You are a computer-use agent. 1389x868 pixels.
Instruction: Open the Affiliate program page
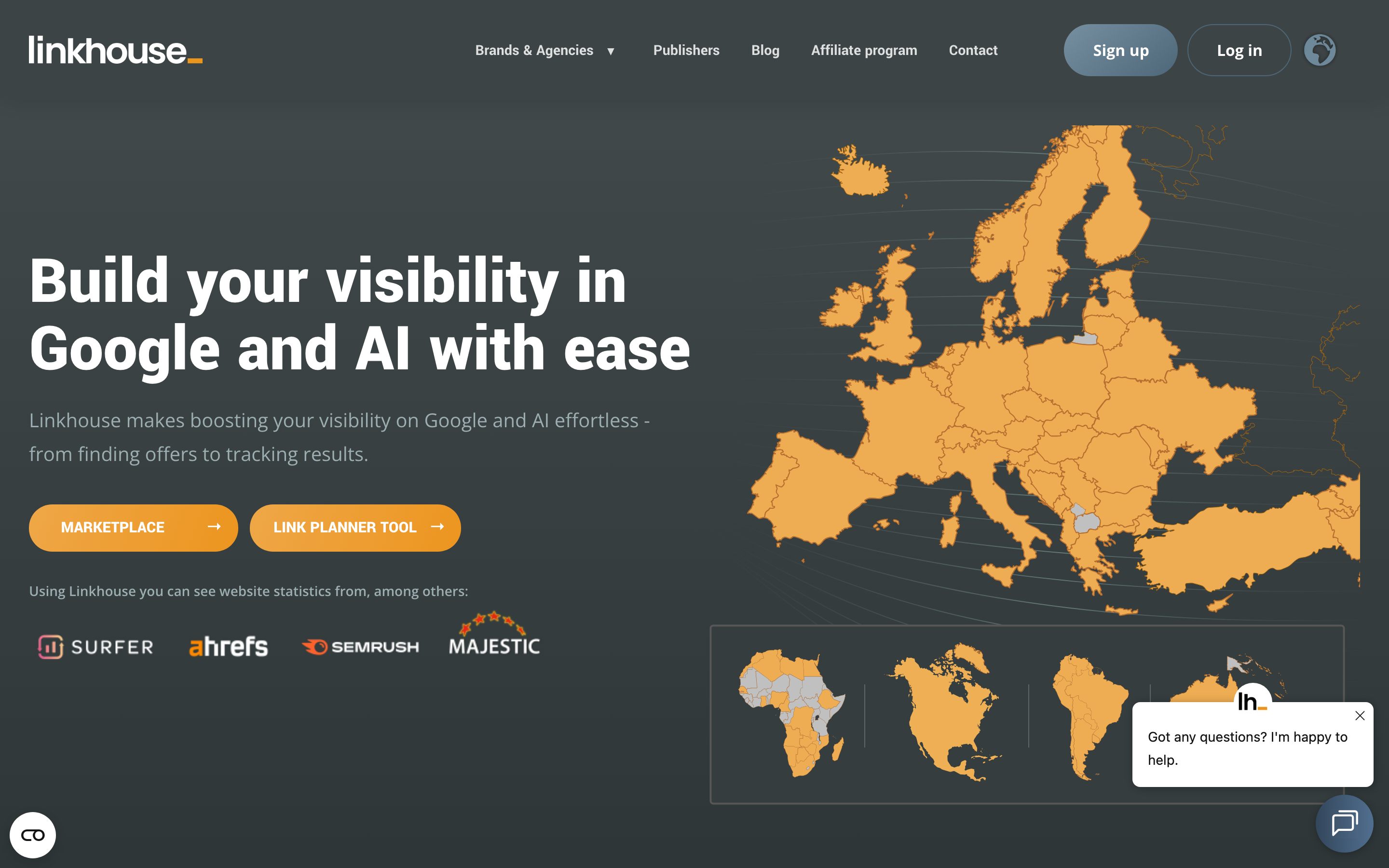pos(864,51)
